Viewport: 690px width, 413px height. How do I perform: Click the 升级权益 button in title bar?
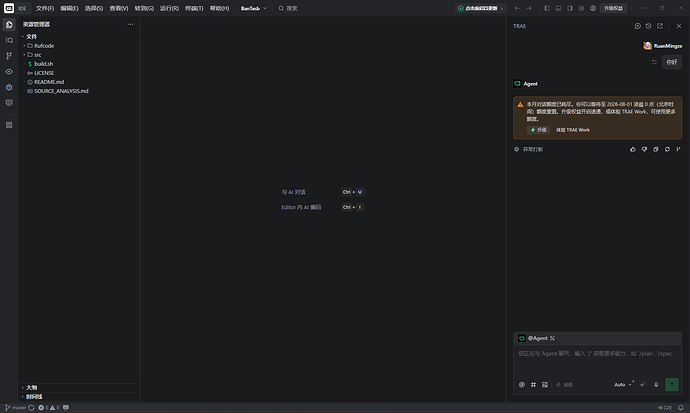tap(613, 8)
